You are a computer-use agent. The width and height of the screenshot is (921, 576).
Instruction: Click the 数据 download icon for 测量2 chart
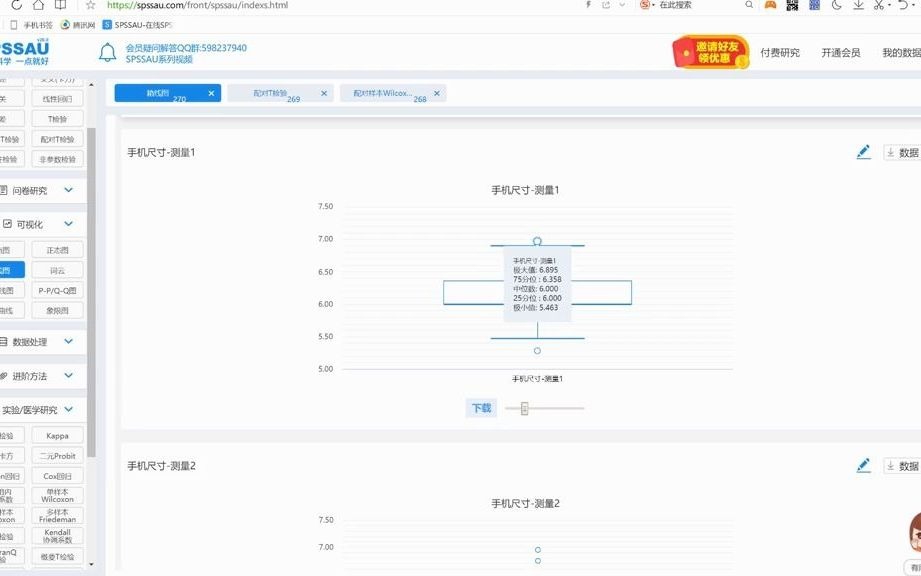click(898, 466)
